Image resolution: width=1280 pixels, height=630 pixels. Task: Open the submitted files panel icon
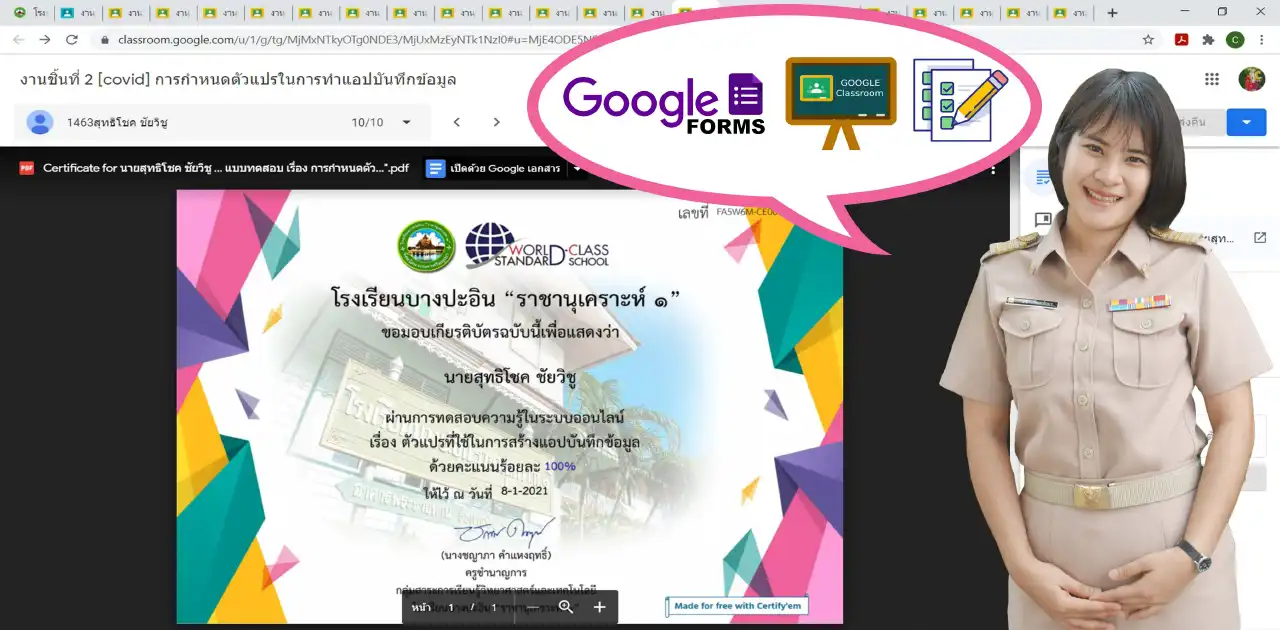[x=1043, y=177]
